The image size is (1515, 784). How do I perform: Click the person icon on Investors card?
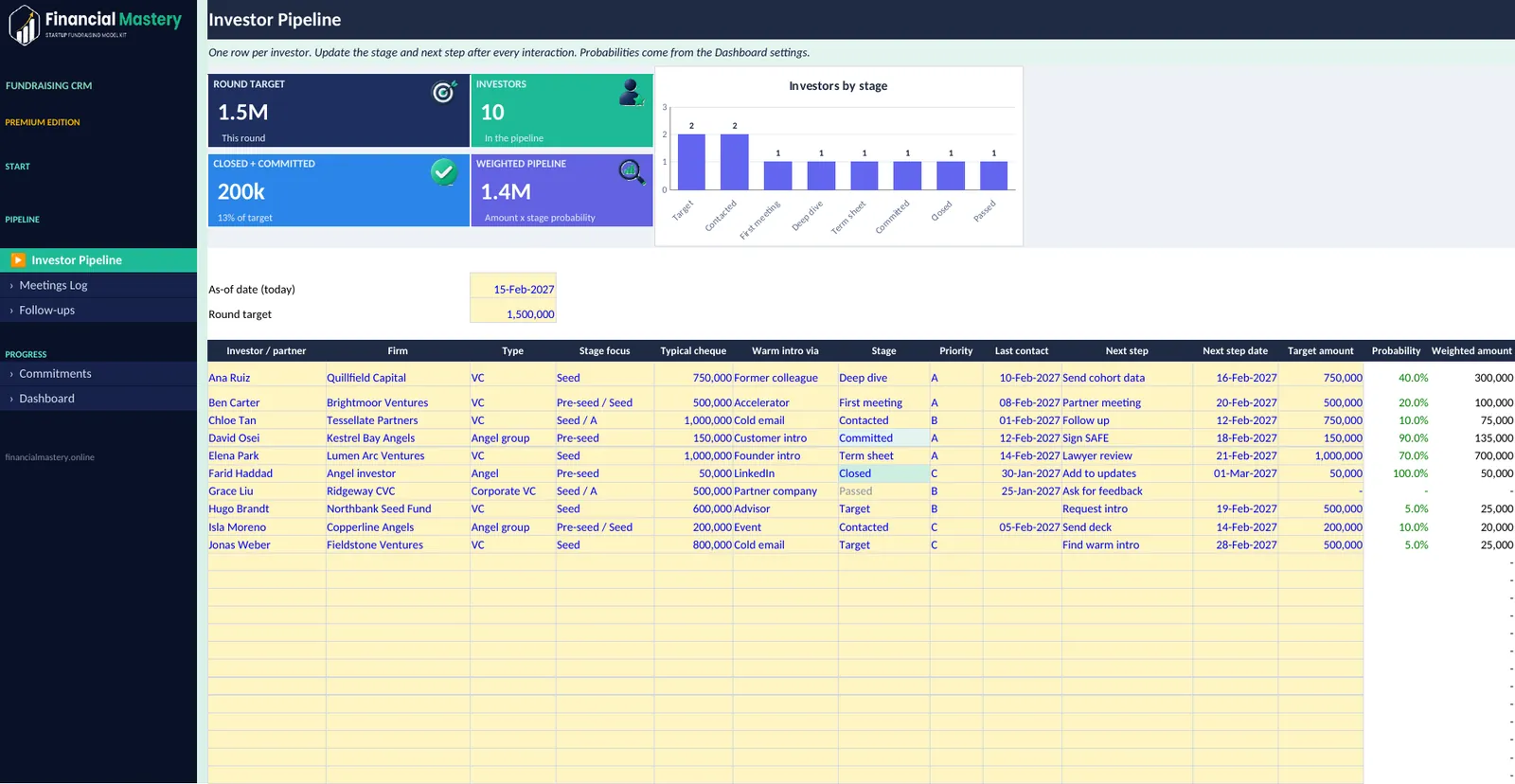[631, 93]
